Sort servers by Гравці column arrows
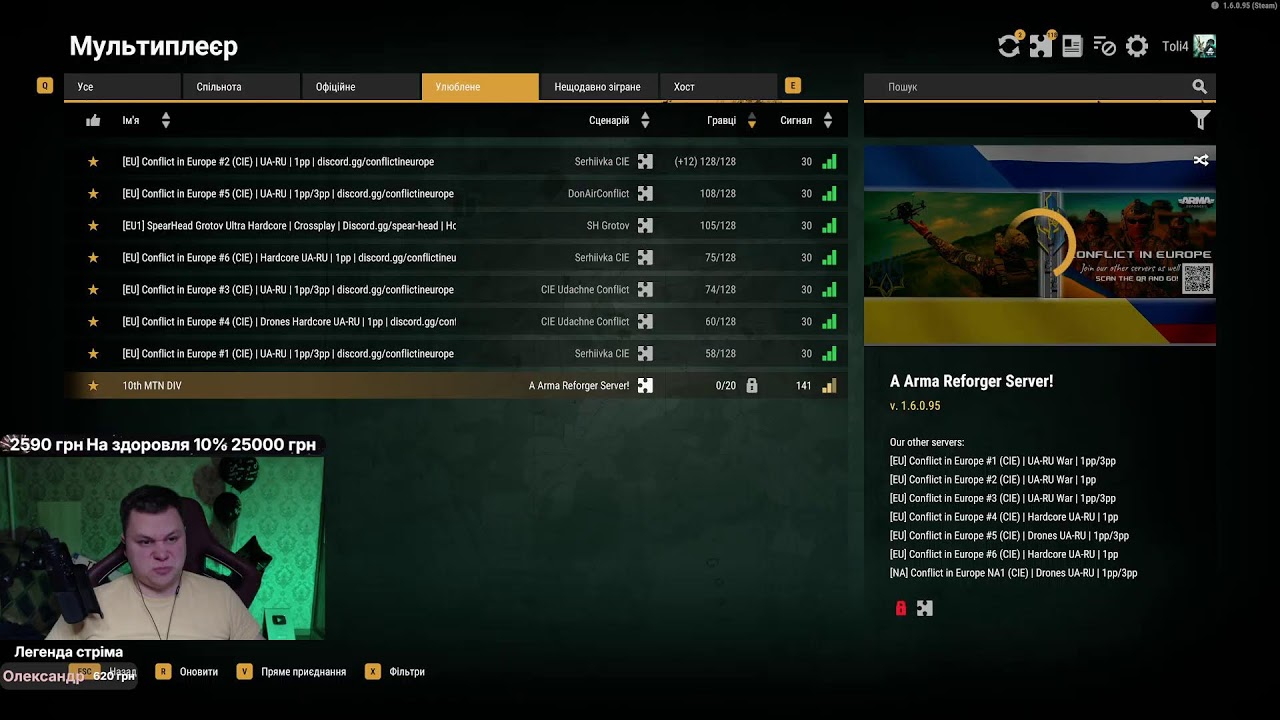Screen dimensions: 1280x720 752,120
